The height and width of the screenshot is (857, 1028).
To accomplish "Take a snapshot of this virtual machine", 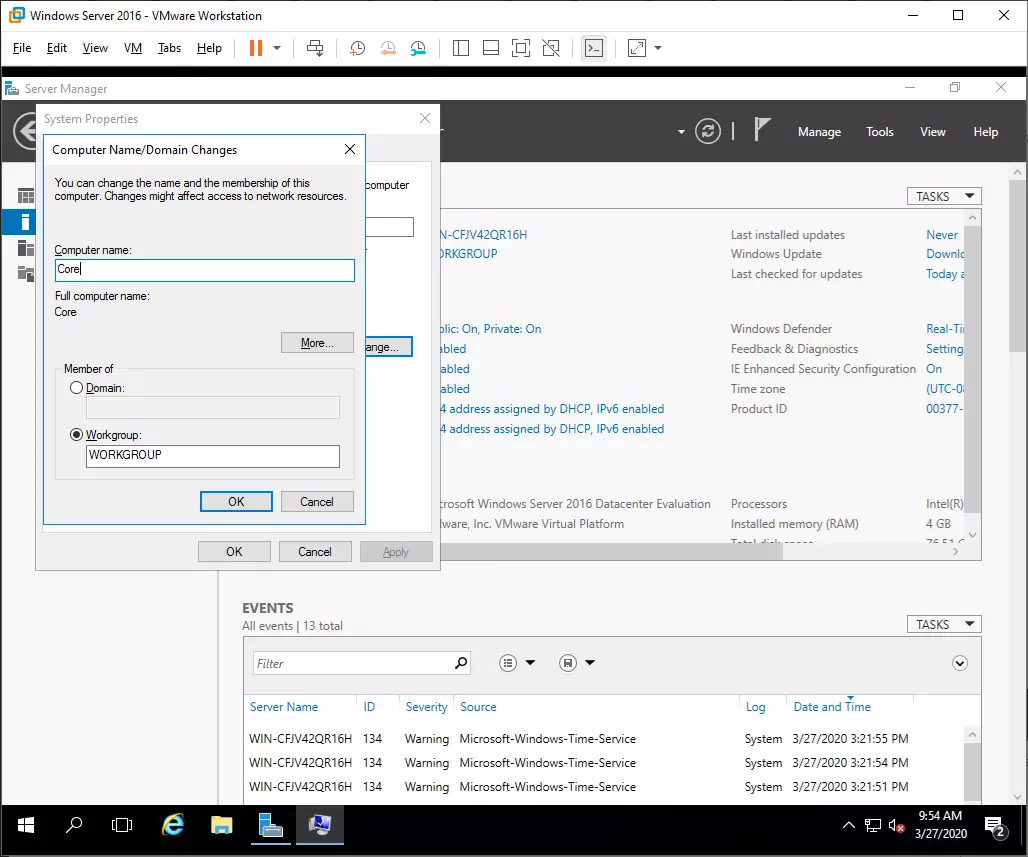I will pyautogui.click(x=357, y=48).
